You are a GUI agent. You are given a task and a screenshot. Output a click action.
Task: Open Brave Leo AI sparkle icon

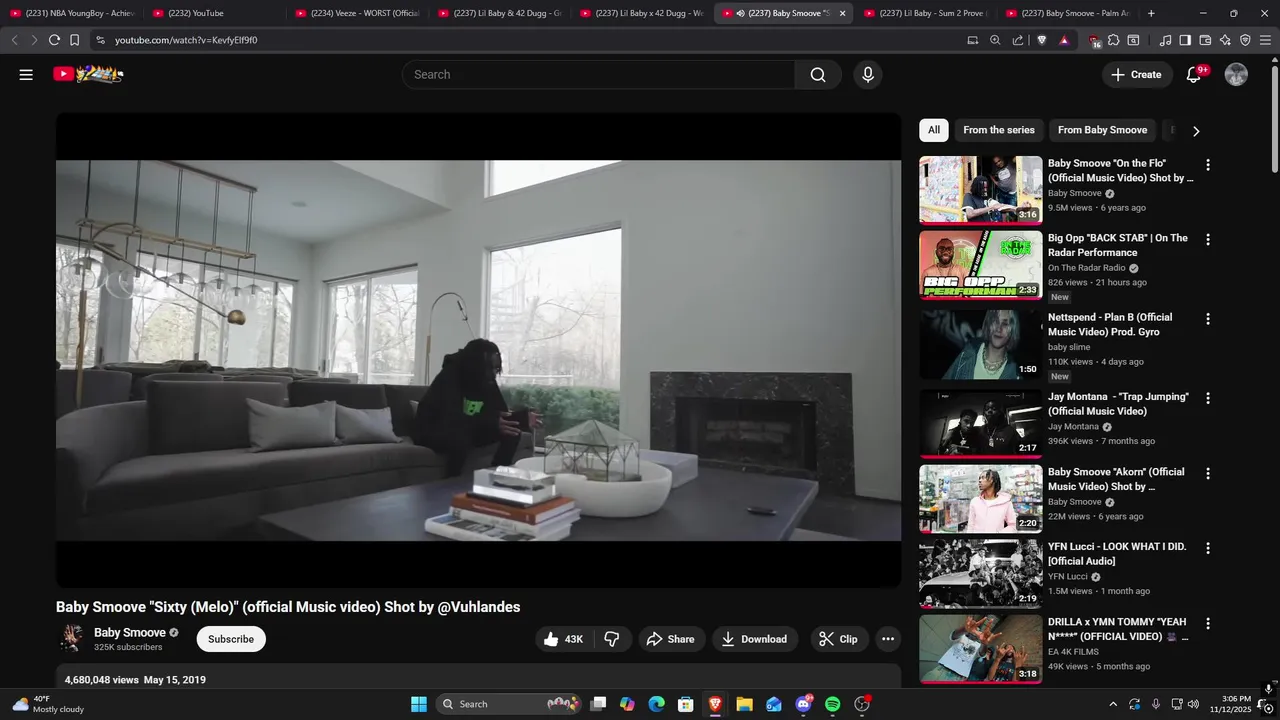tap(1225, 40)
